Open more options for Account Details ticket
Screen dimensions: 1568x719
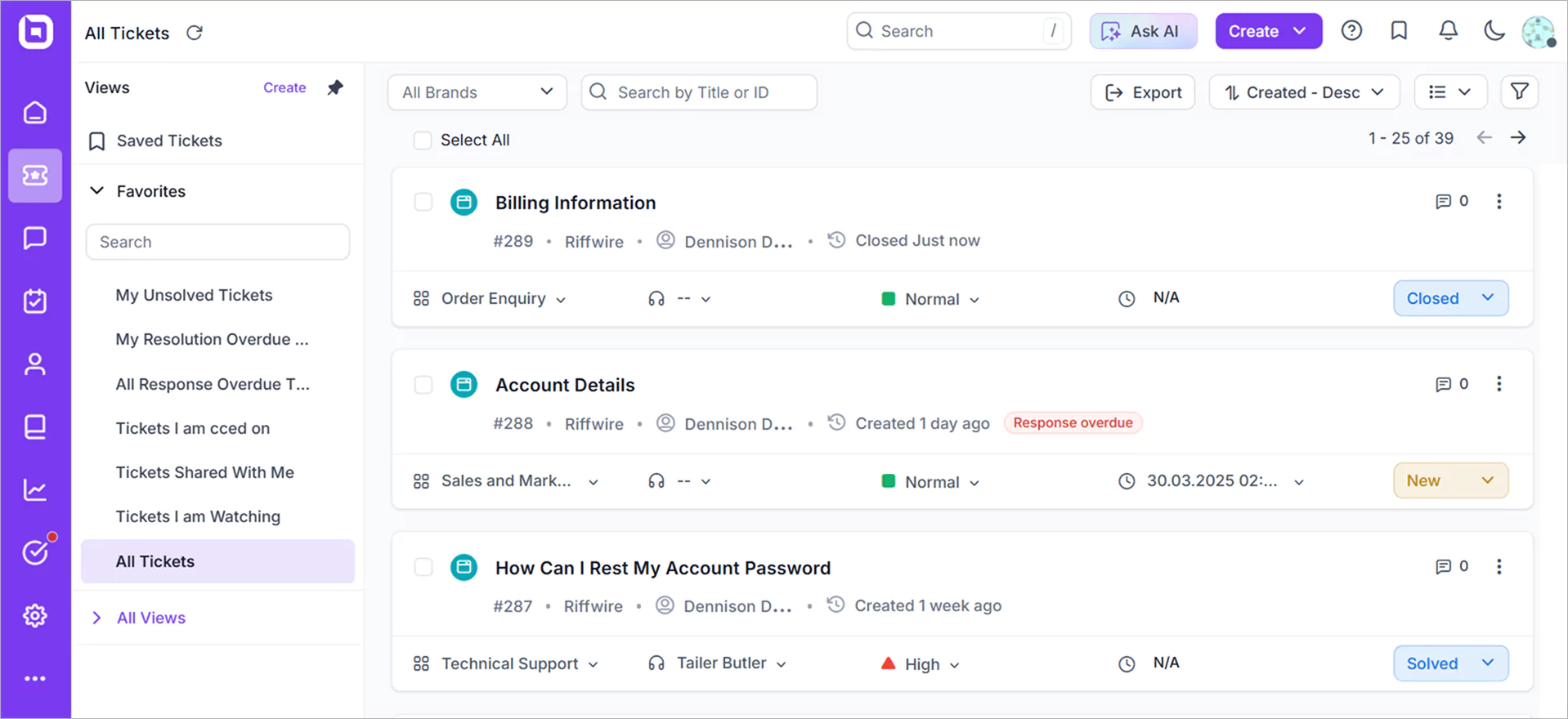pyautogui.click(x=1499, y=383)
